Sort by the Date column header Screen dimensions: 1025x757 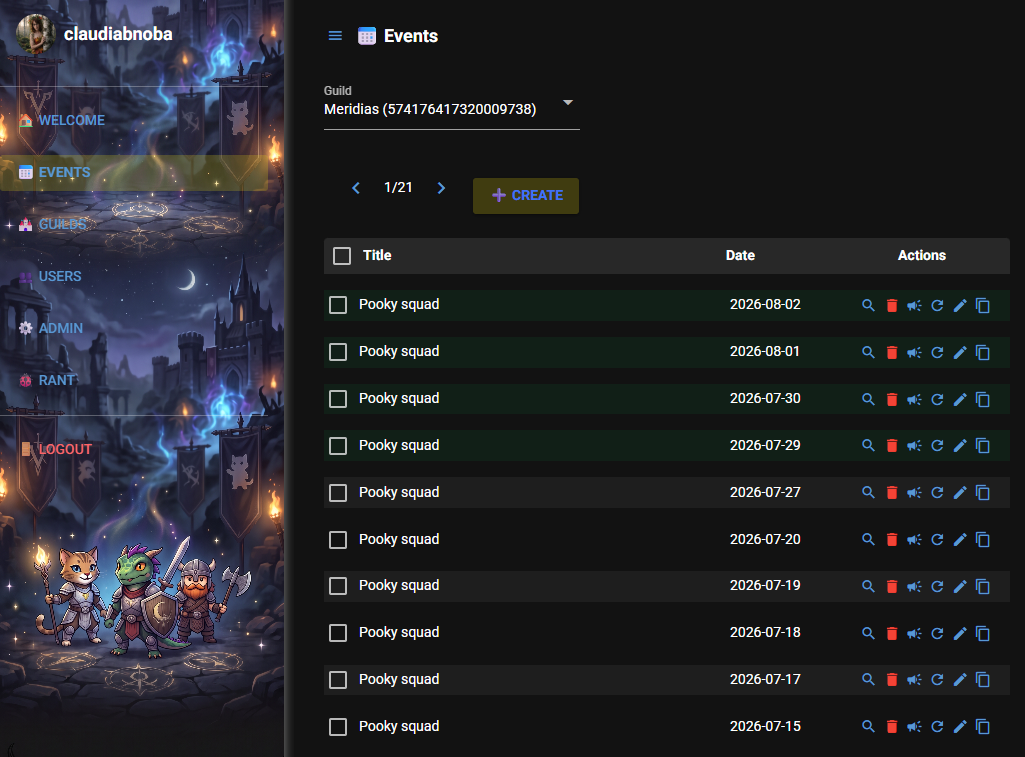[x=740, y=256]
